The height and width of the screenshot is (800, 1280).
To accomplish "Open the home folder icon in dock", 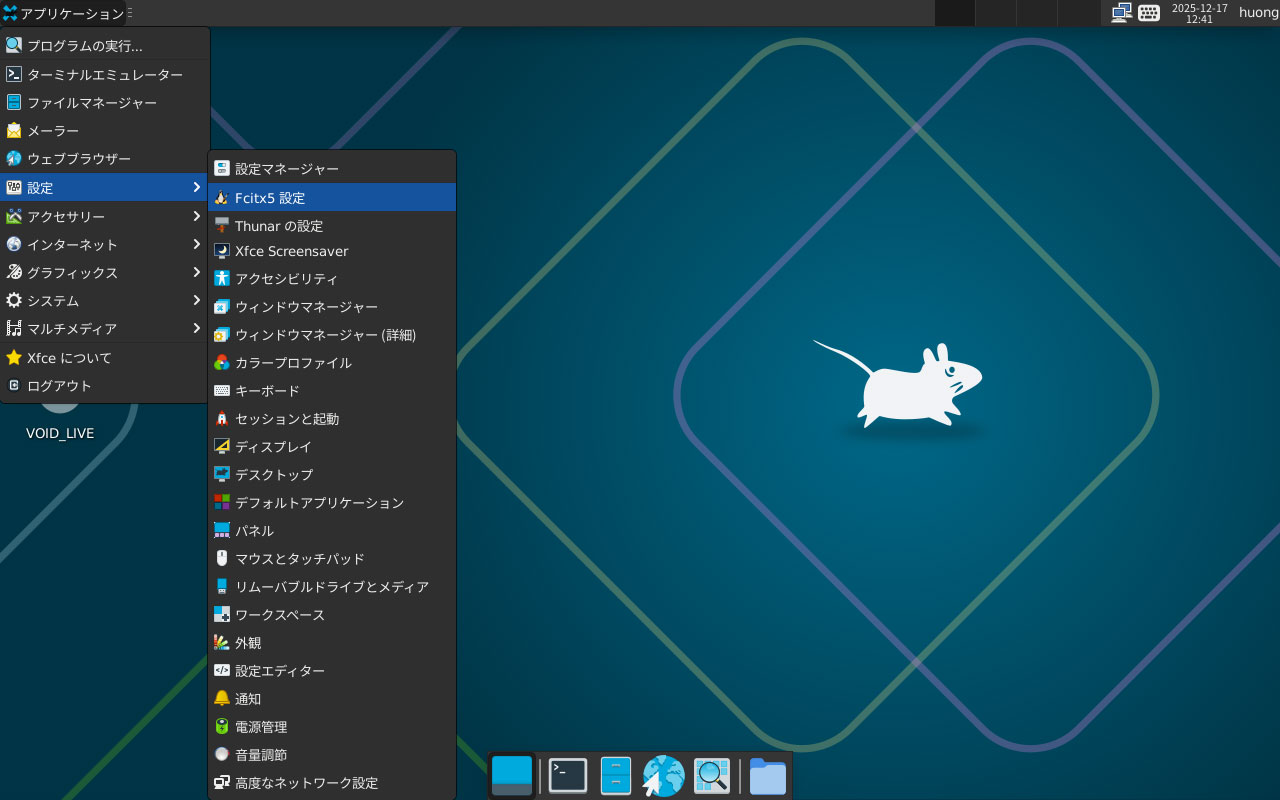I will 767,776.
